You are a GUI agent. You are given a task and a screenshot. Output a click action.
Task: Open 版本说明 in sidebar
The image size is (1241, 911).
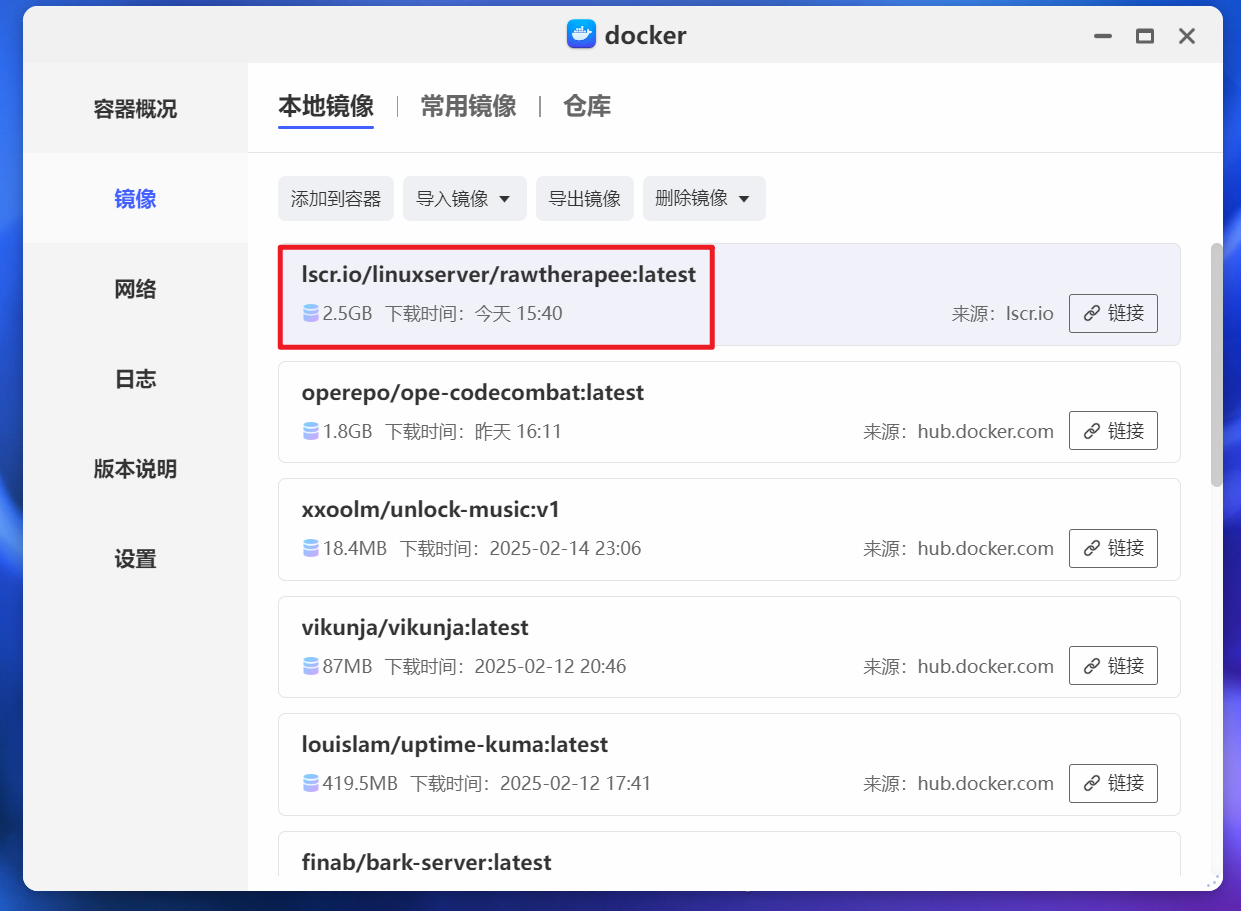tap(135, 469)
